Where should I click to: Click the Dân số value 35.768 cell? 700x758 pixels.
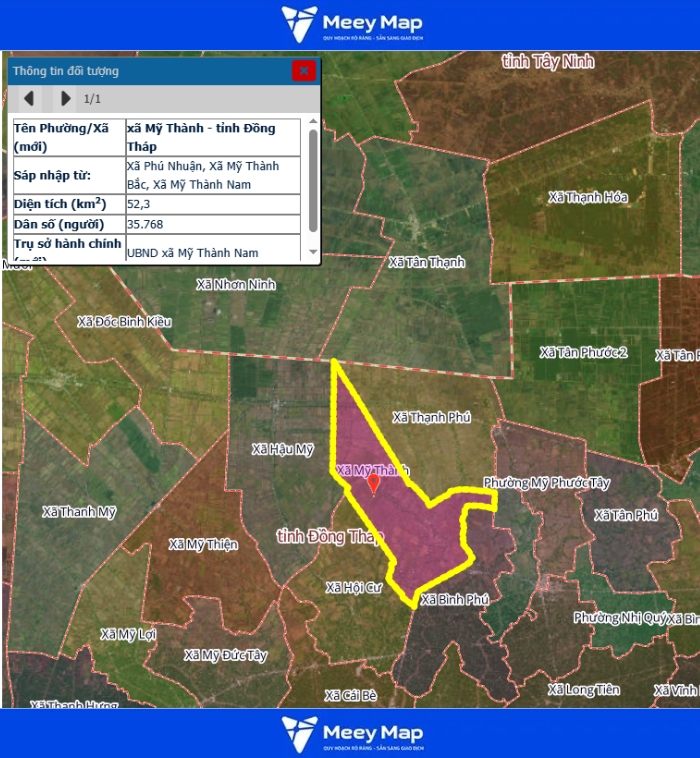(x=213, y=224)
